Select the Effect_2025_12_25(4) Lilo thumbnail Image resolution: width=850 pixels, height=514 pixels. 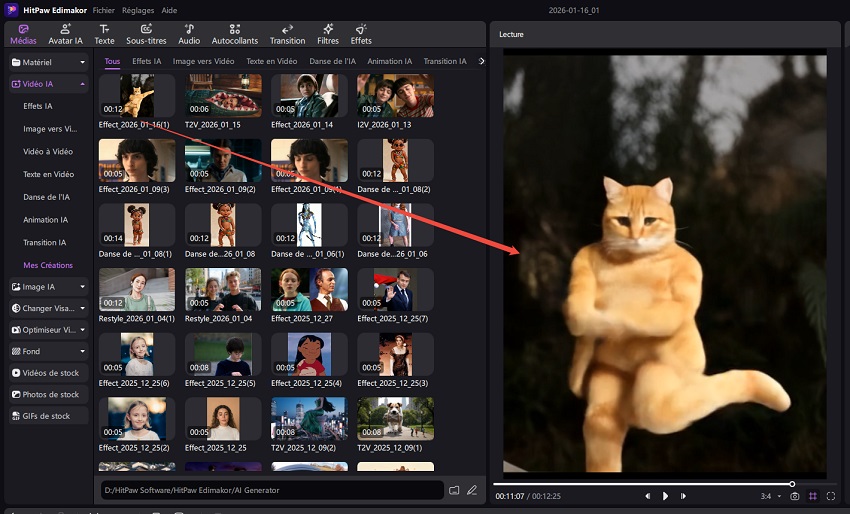click(309, 354)
